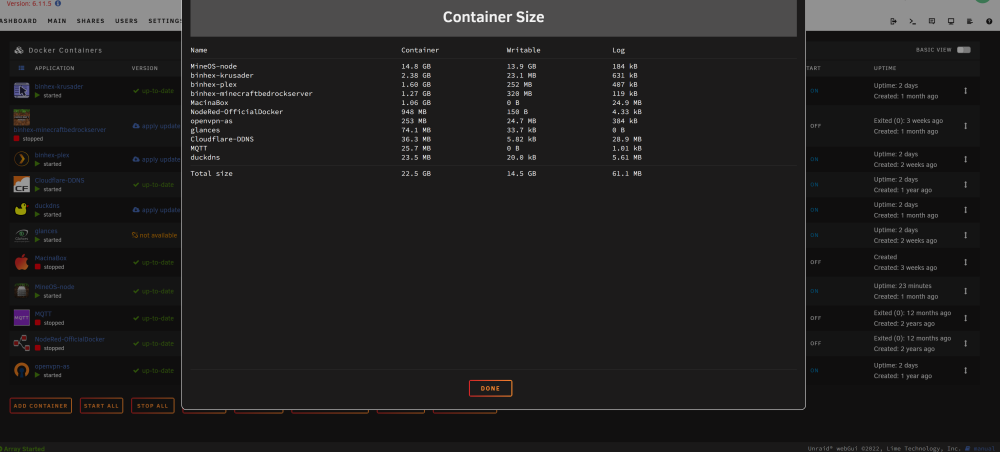Click the glances container icon

22,235
